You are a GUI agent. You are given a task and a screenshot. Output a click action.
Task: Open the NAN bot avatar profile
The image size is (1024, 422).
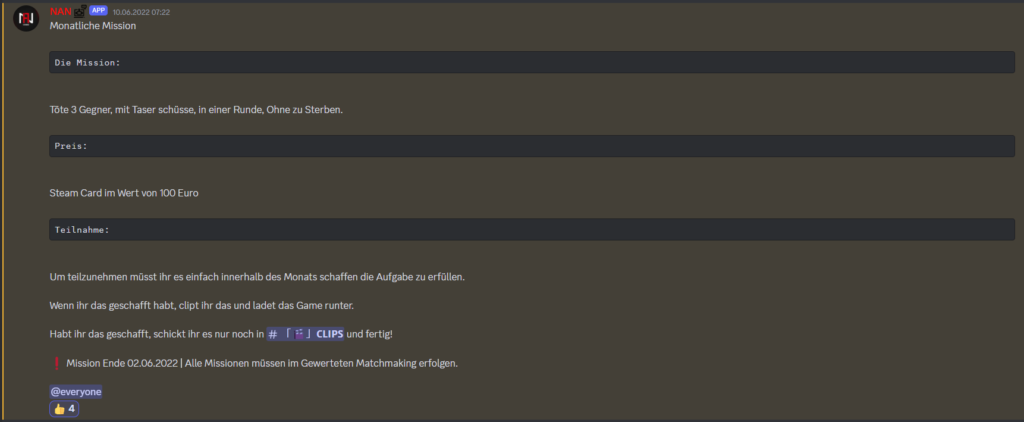coord(27,19)
